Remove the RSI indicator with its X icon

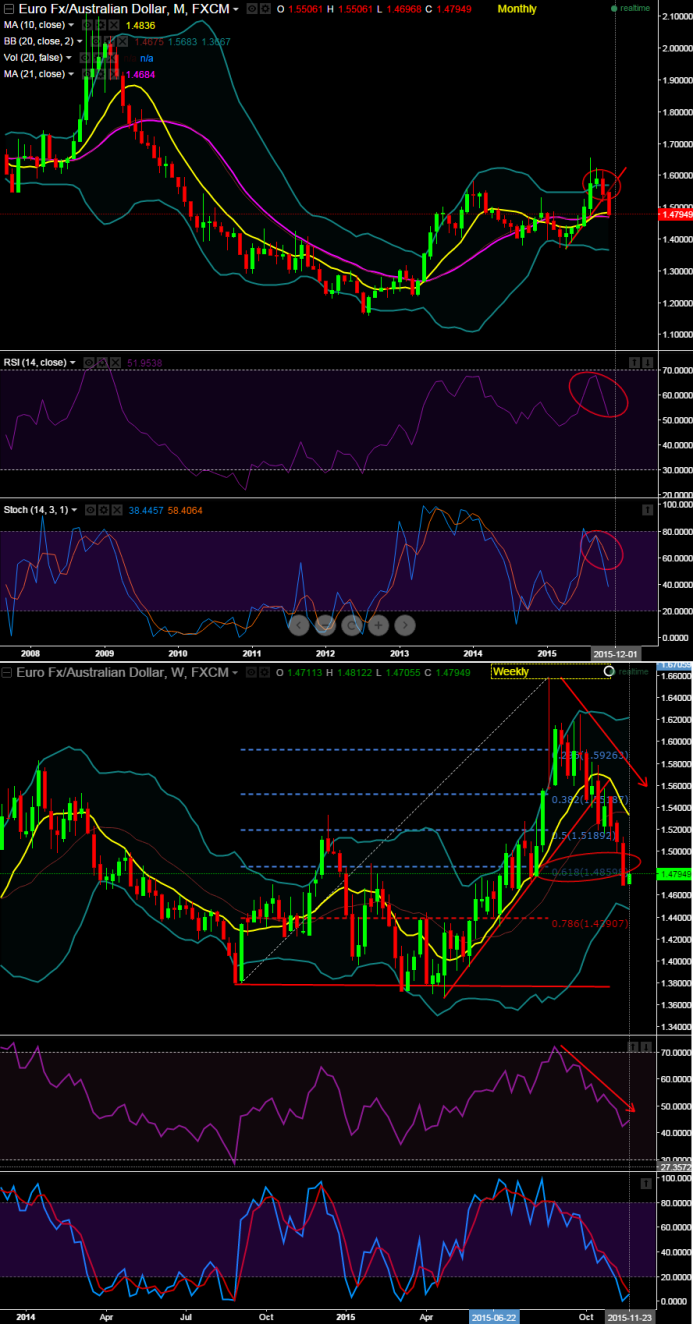(116, 361)
